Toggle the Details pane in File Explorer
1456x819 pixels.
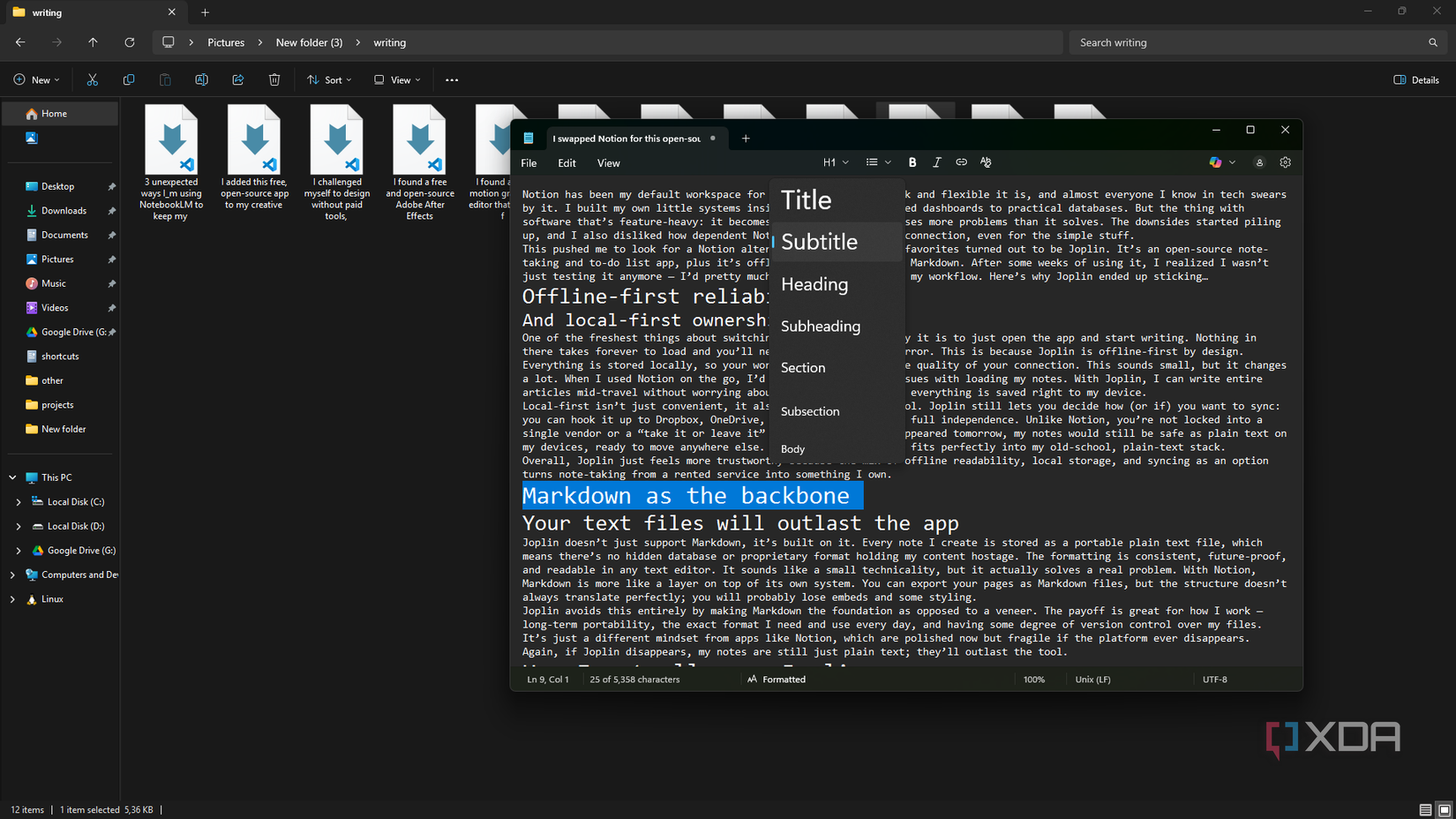(1415, 79)
